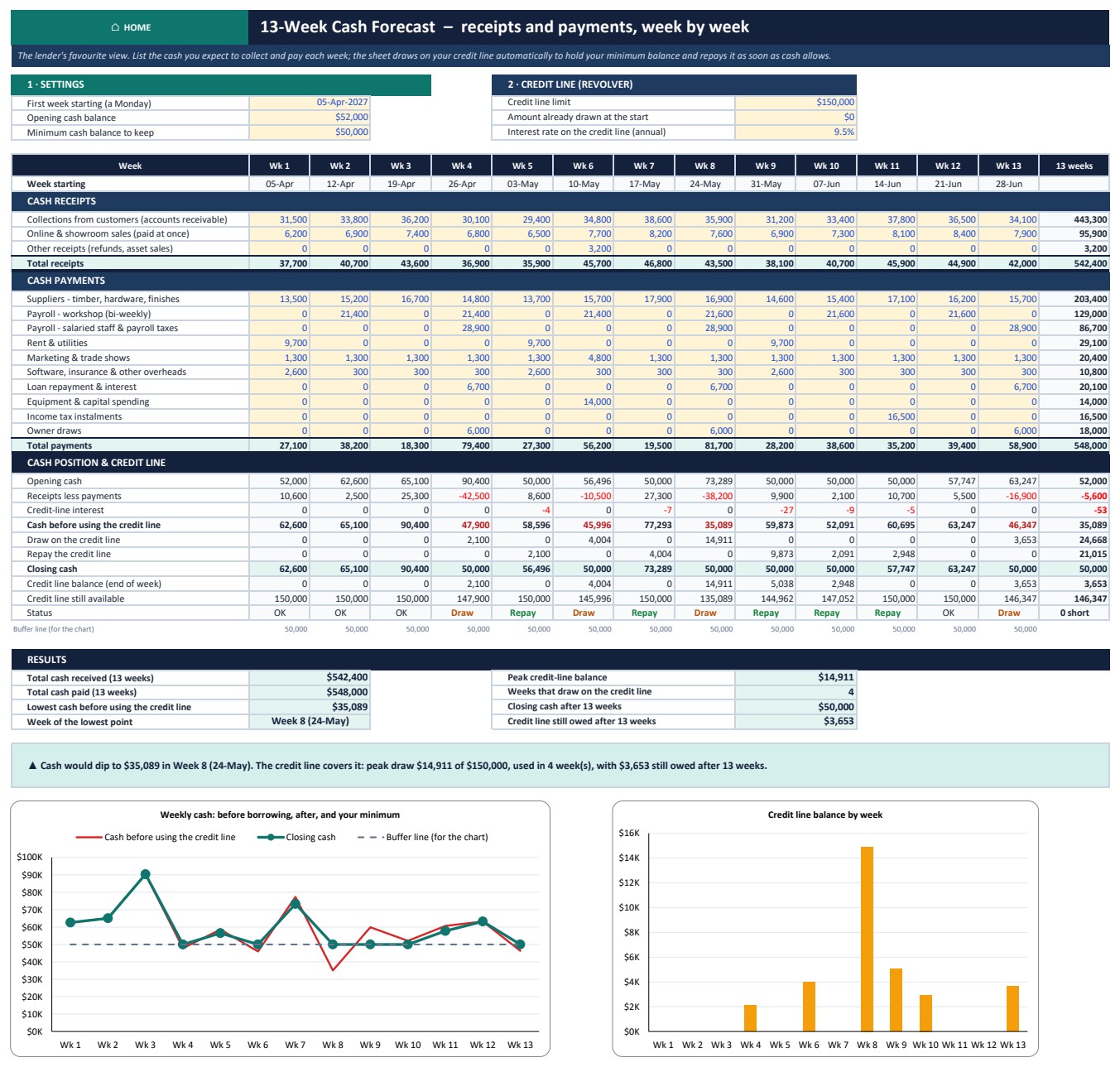
Task: Select the Wk 1 column header
Action: pos(280,166)
